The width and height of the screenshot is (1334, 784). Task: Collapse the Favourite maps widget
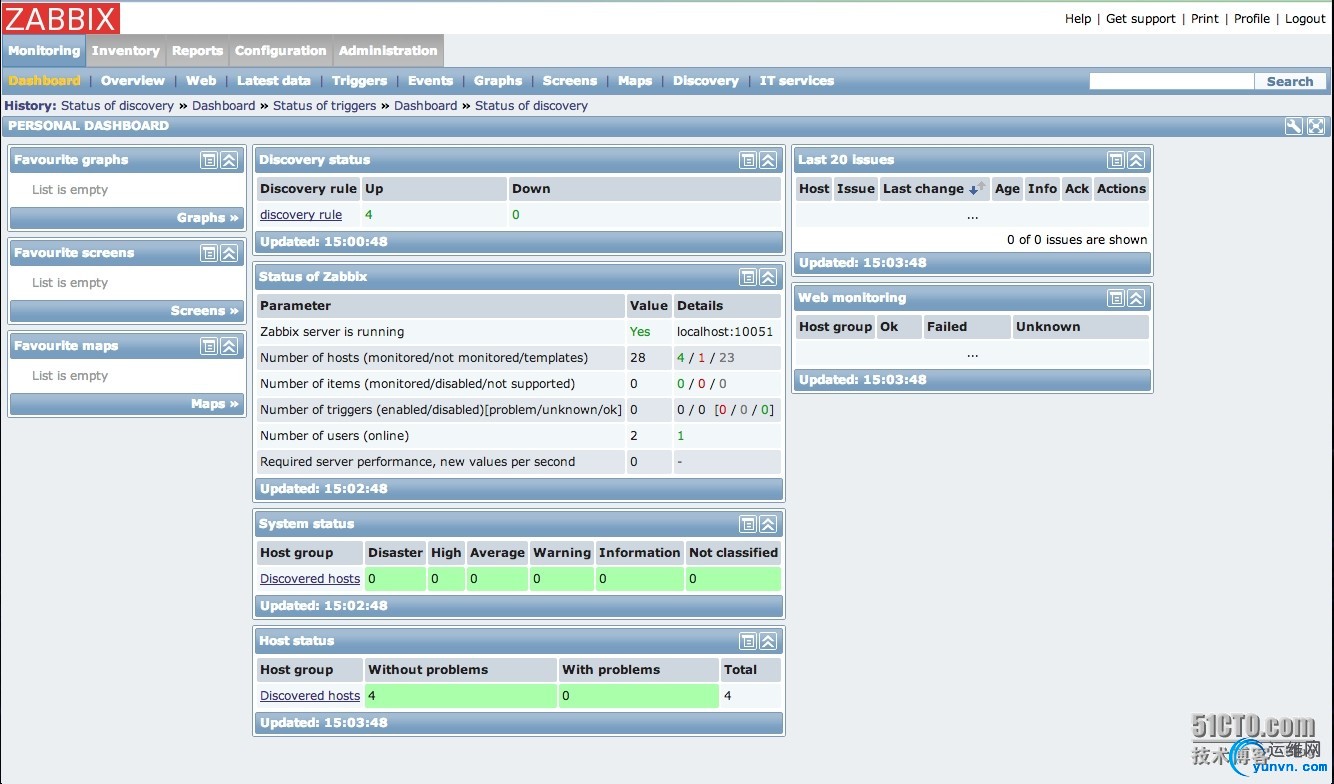coord(229,346)
